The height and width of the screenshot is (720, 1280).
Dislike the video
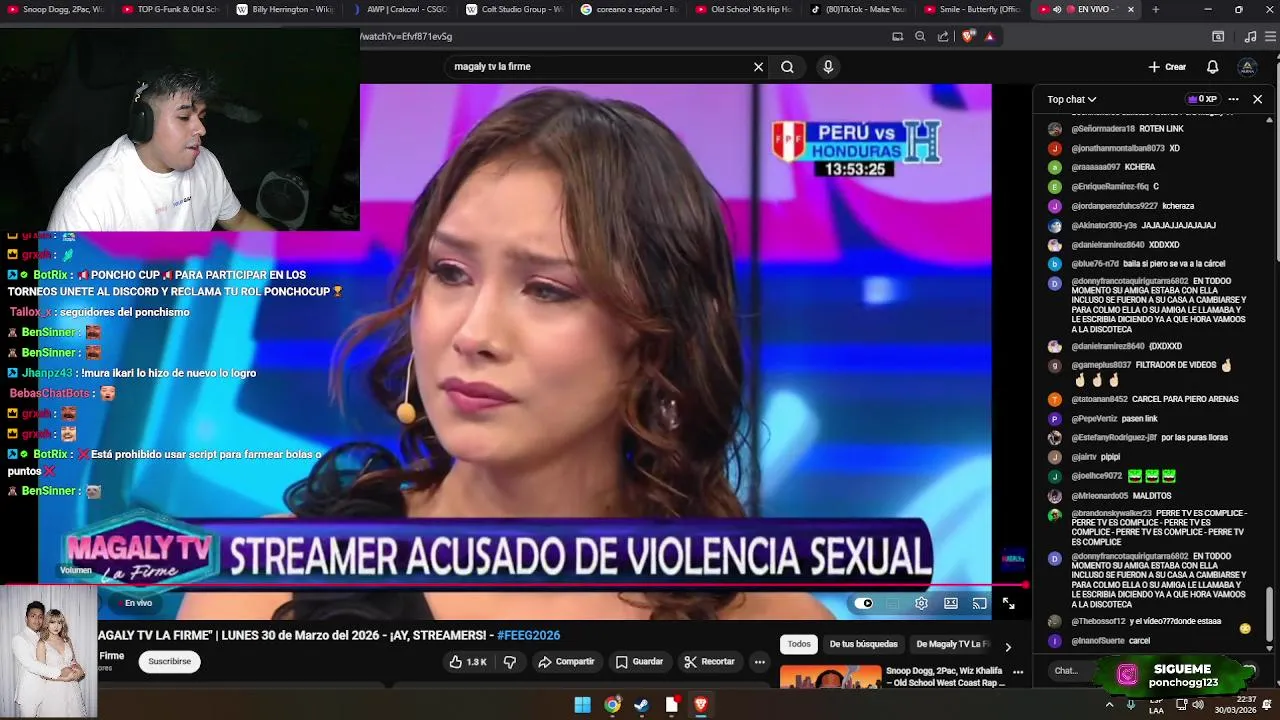(510, 661)
